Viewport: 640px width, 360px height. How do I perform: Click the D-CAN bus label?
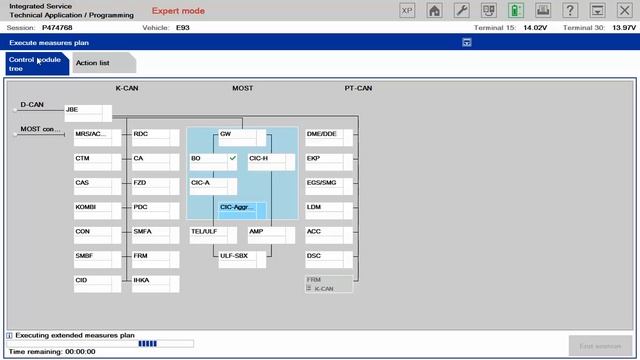point(32,104)
